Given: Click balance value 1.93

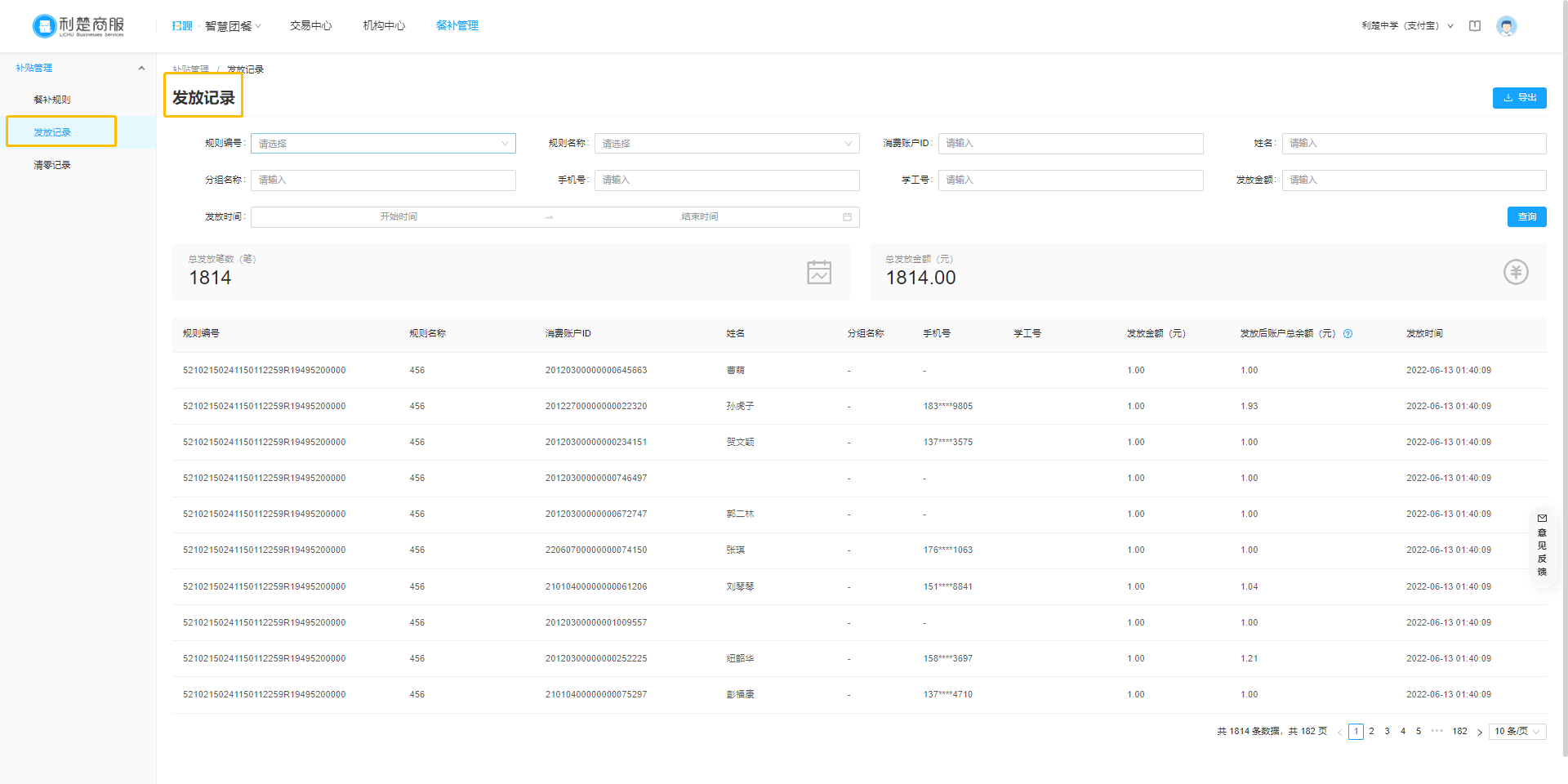Looking at the screenshot, I should [1249, 407].
